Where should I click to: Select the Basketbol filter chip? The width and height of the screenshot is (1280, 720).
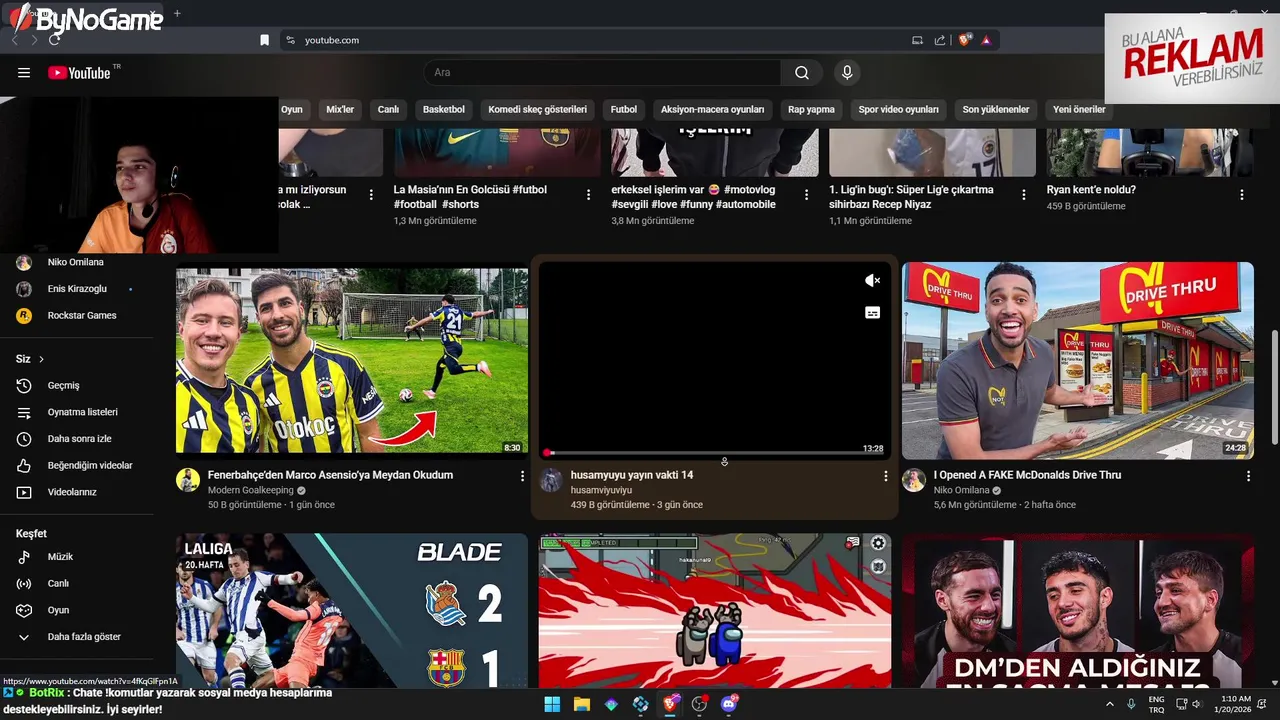tap(444, 110)
